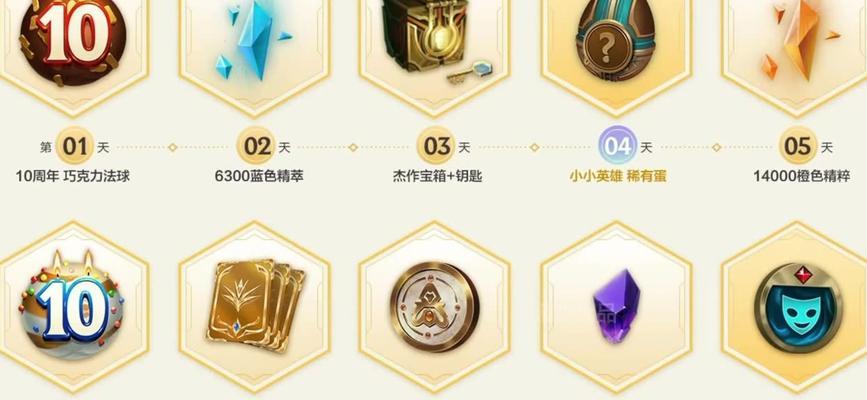The width and height of the screenshot is (867, 400).
Task: Click the day 01 timeline circle
Action: coord(74,147)
